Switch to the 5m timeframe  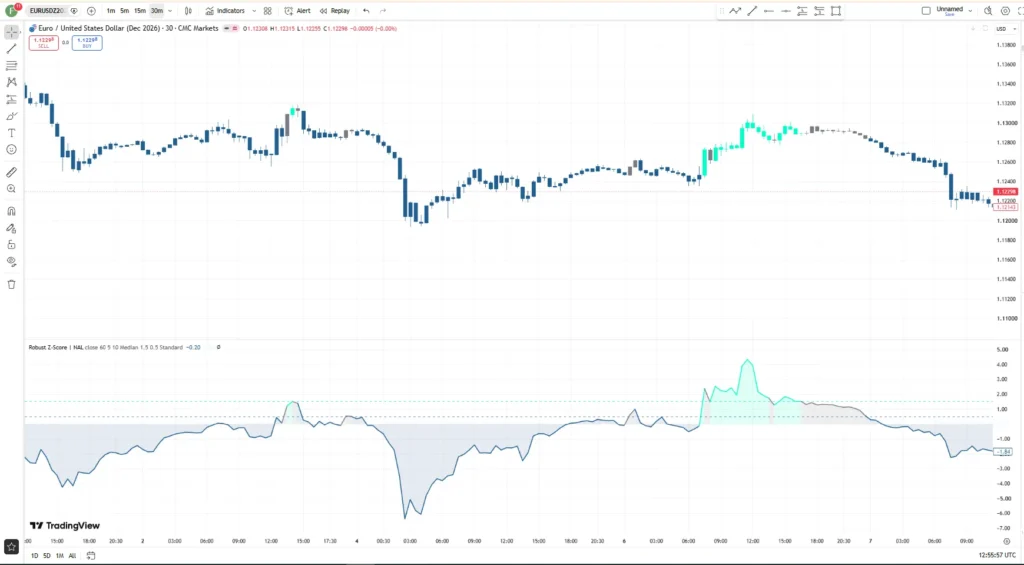(125, 10)
